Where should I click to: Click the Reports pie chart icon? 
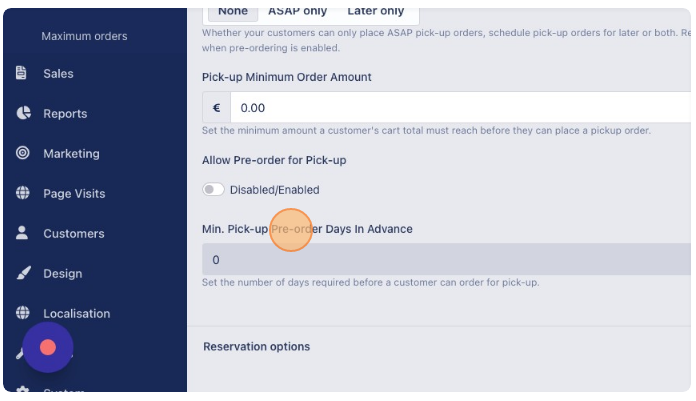(x=24, y=113)
